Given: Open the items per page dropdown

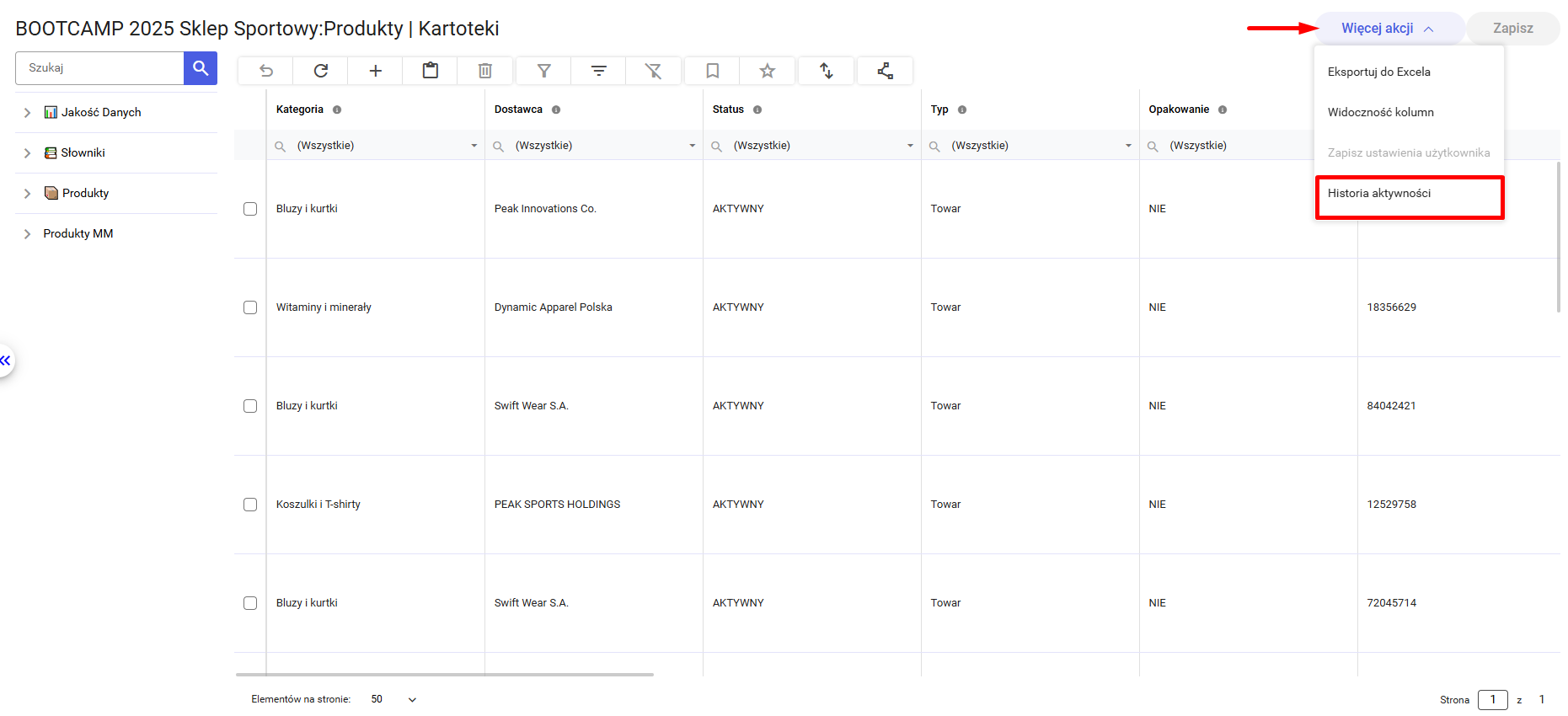Looking at the screenshot, I should pyautogui.click(x=412, y=699).
